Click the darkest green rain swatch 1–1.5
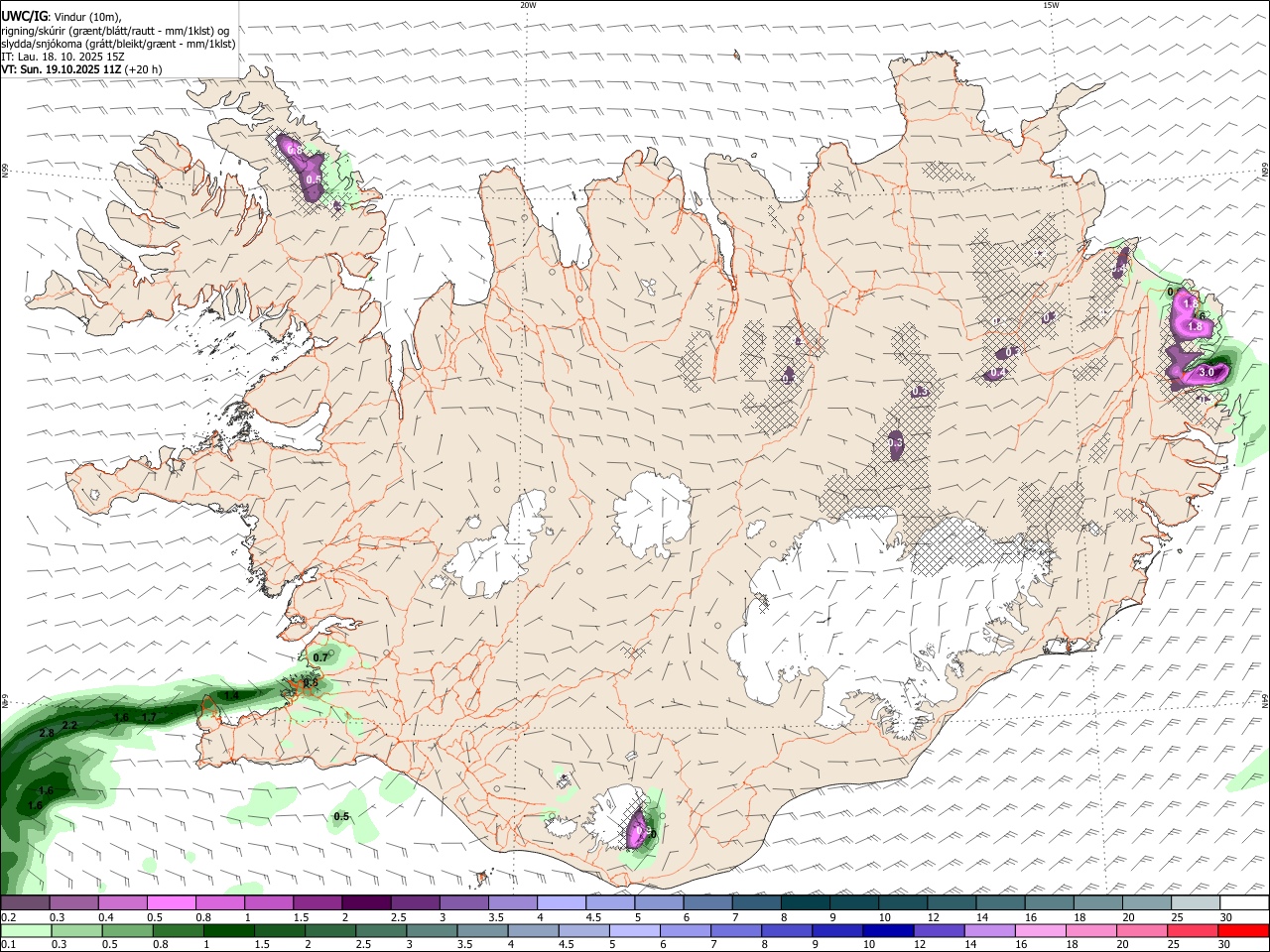Image resolution: width=1270 pixels, height=952 pixels. pyautogui.click(x=228, y=930)
